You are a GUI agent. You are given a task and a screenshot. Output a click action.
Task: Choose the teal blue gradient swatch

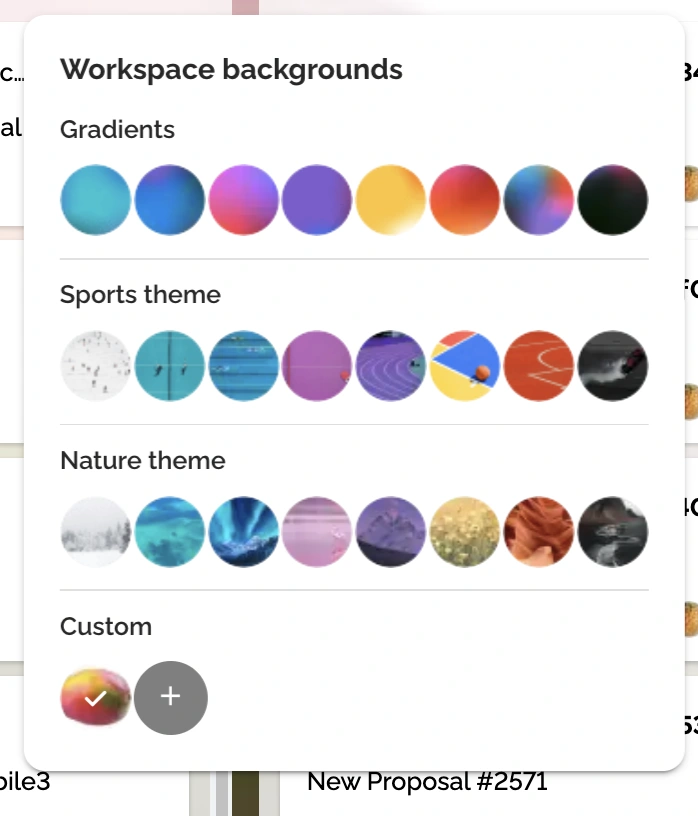click(96, 200)
